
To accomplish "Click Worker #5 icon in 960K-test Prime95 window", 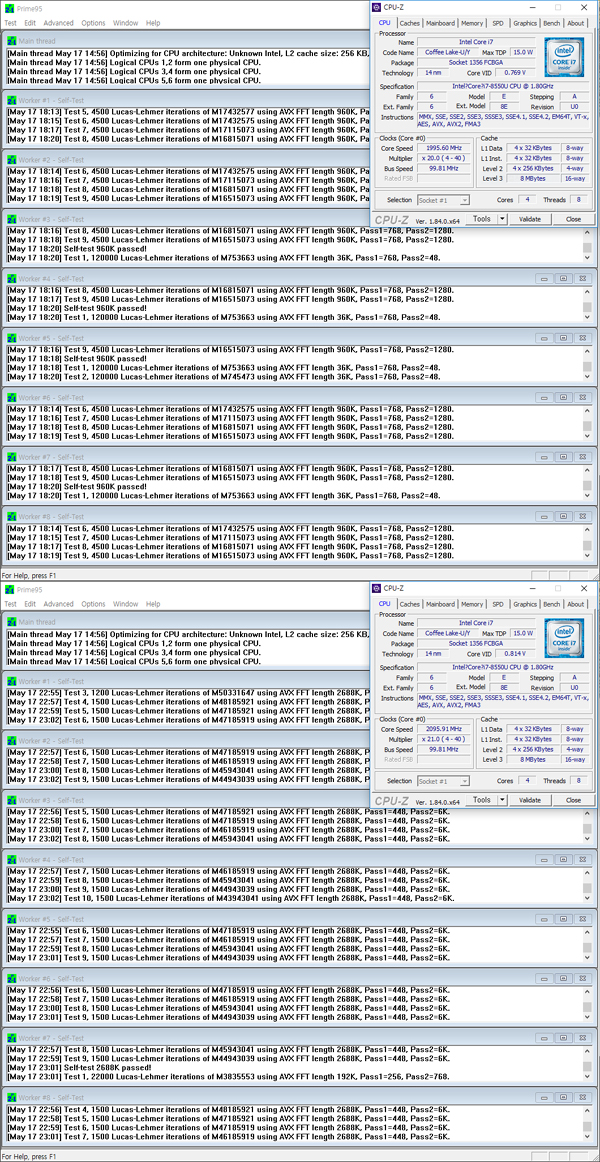I will point(11,338).
